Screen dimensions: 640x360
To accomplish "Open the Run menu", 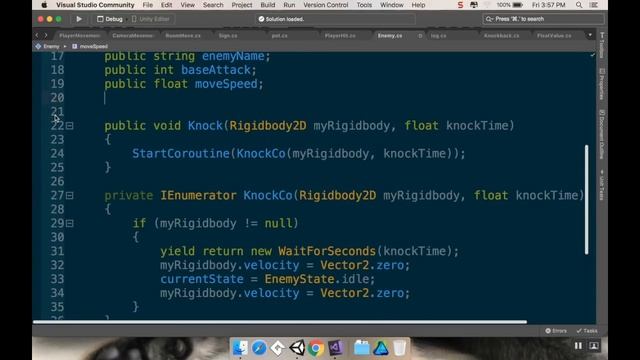I will tap(289, 5).
